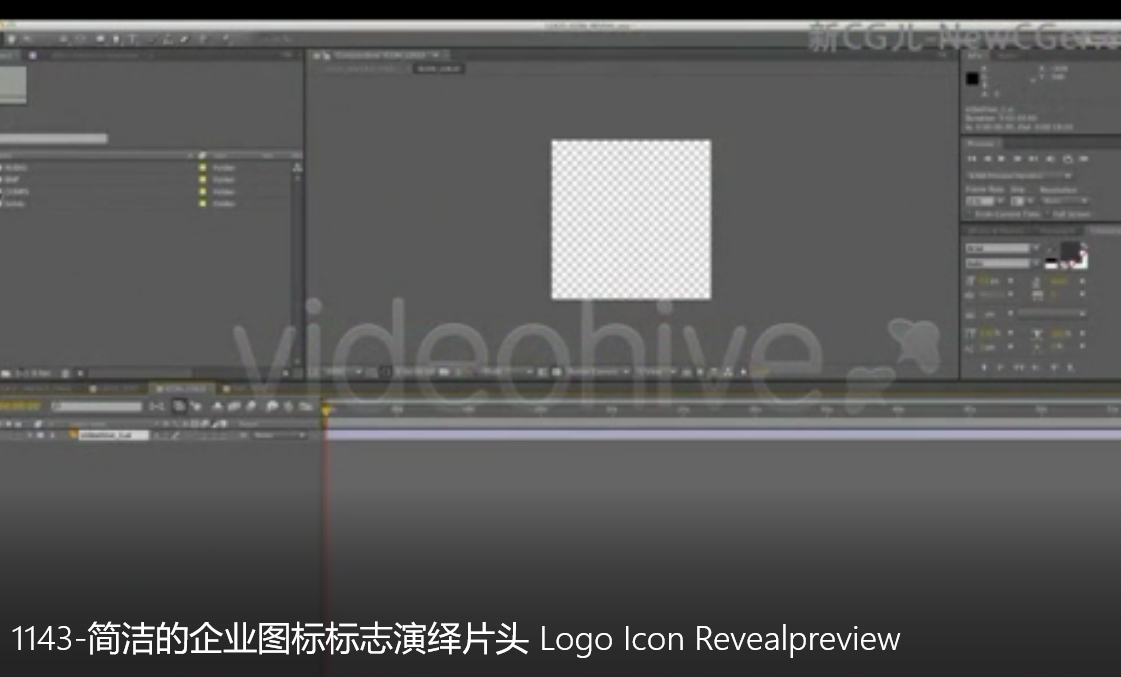
Task: Toggle Draft 3D in the timeline
Action: point(197,407)
